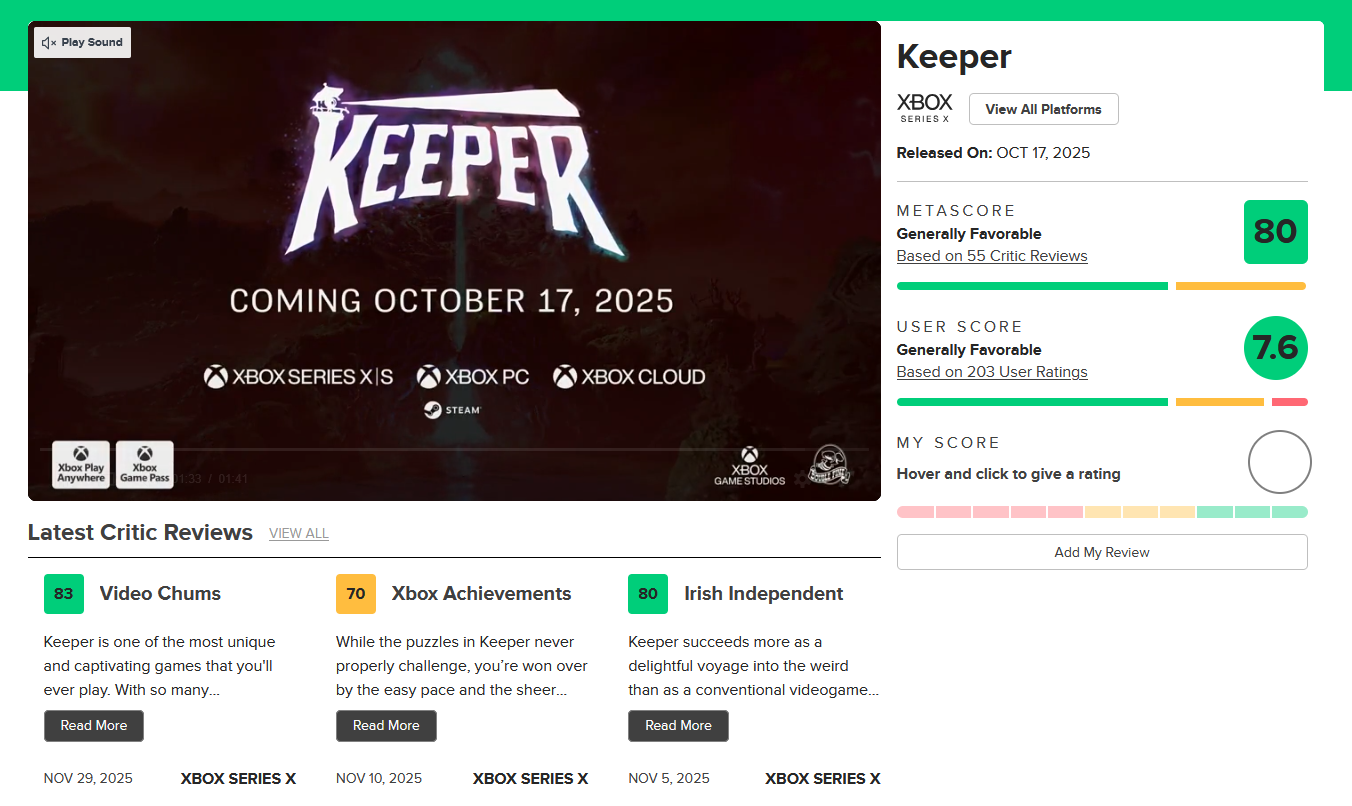Unmute video with Play Sound button
Viewport: 1352px width, 806px height.
coord(82,43)
